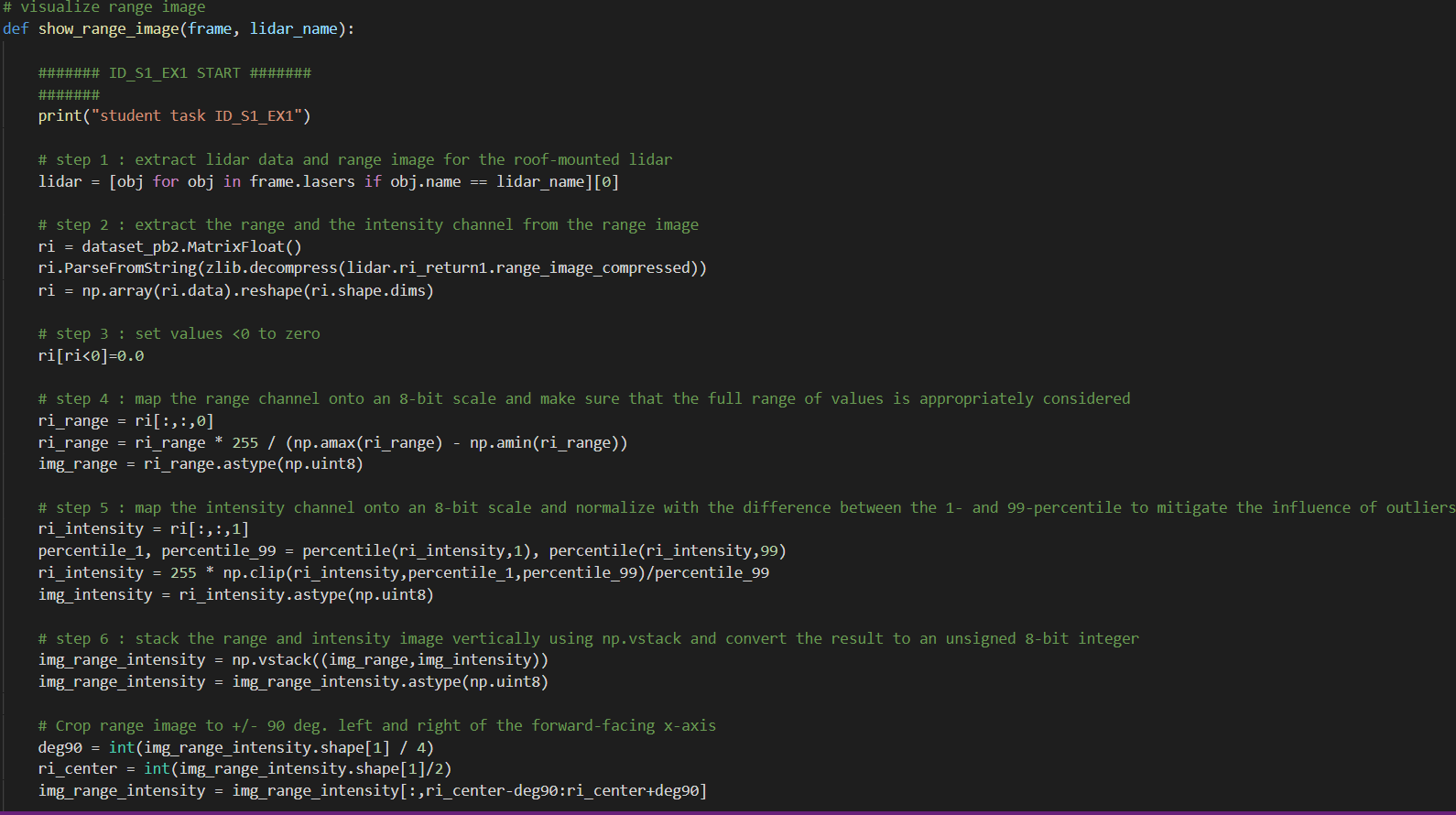
Task: Click the final img_range_intensity slicing line
Action: click(x=373, y=791)
